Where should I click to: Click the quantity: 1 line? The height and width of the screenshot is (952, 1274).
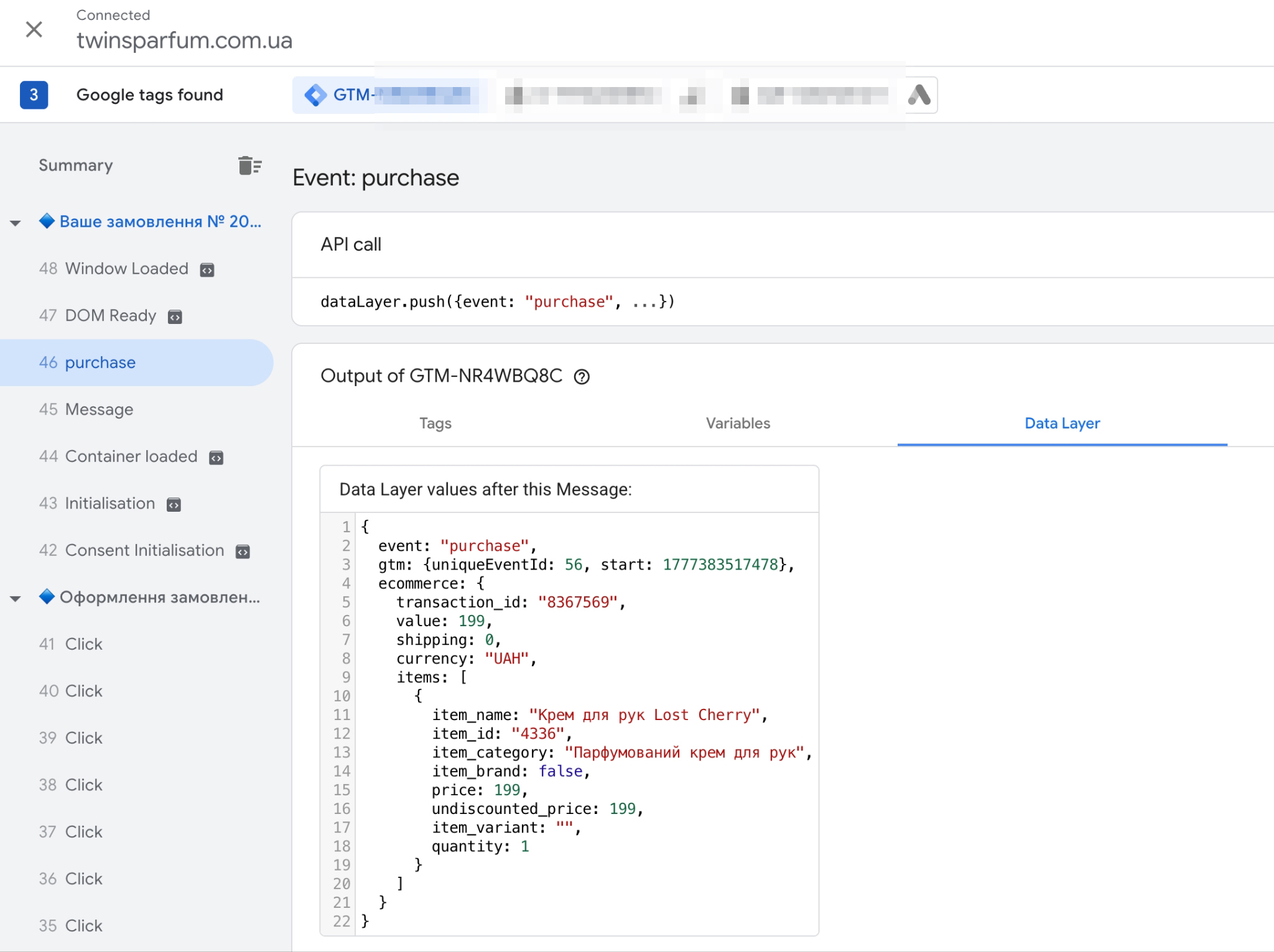point(480,847)
